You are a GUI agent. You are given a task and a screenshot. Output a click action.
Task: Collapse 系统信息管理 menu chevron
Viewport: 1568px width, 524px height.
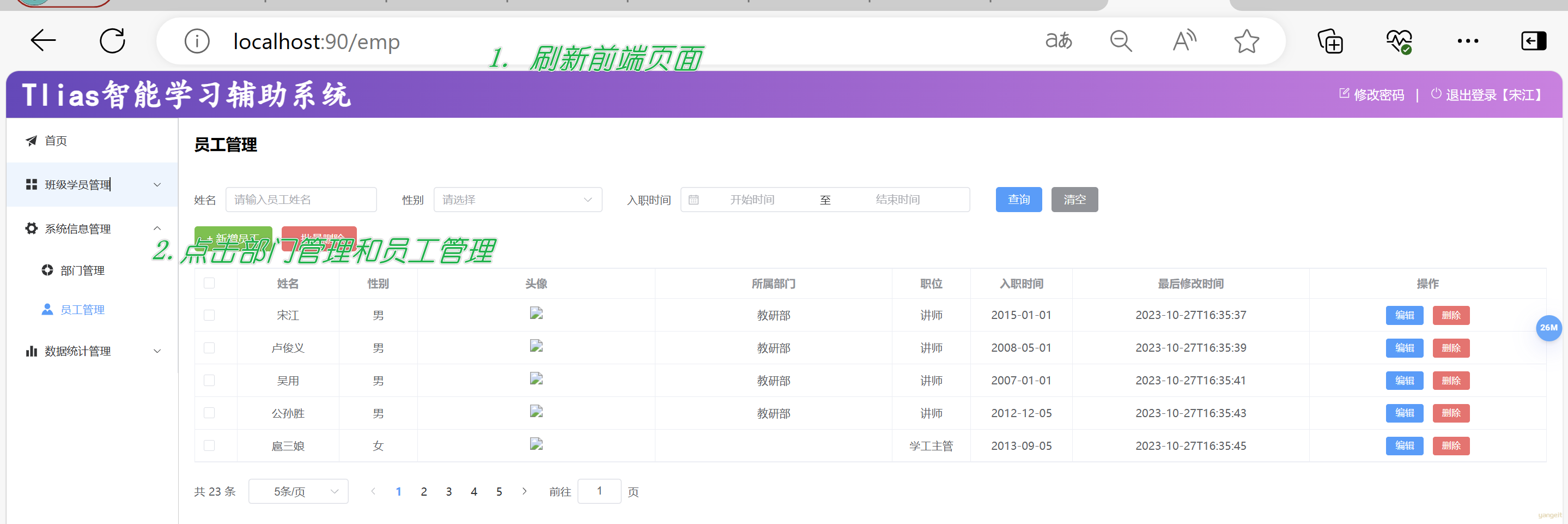157,228
